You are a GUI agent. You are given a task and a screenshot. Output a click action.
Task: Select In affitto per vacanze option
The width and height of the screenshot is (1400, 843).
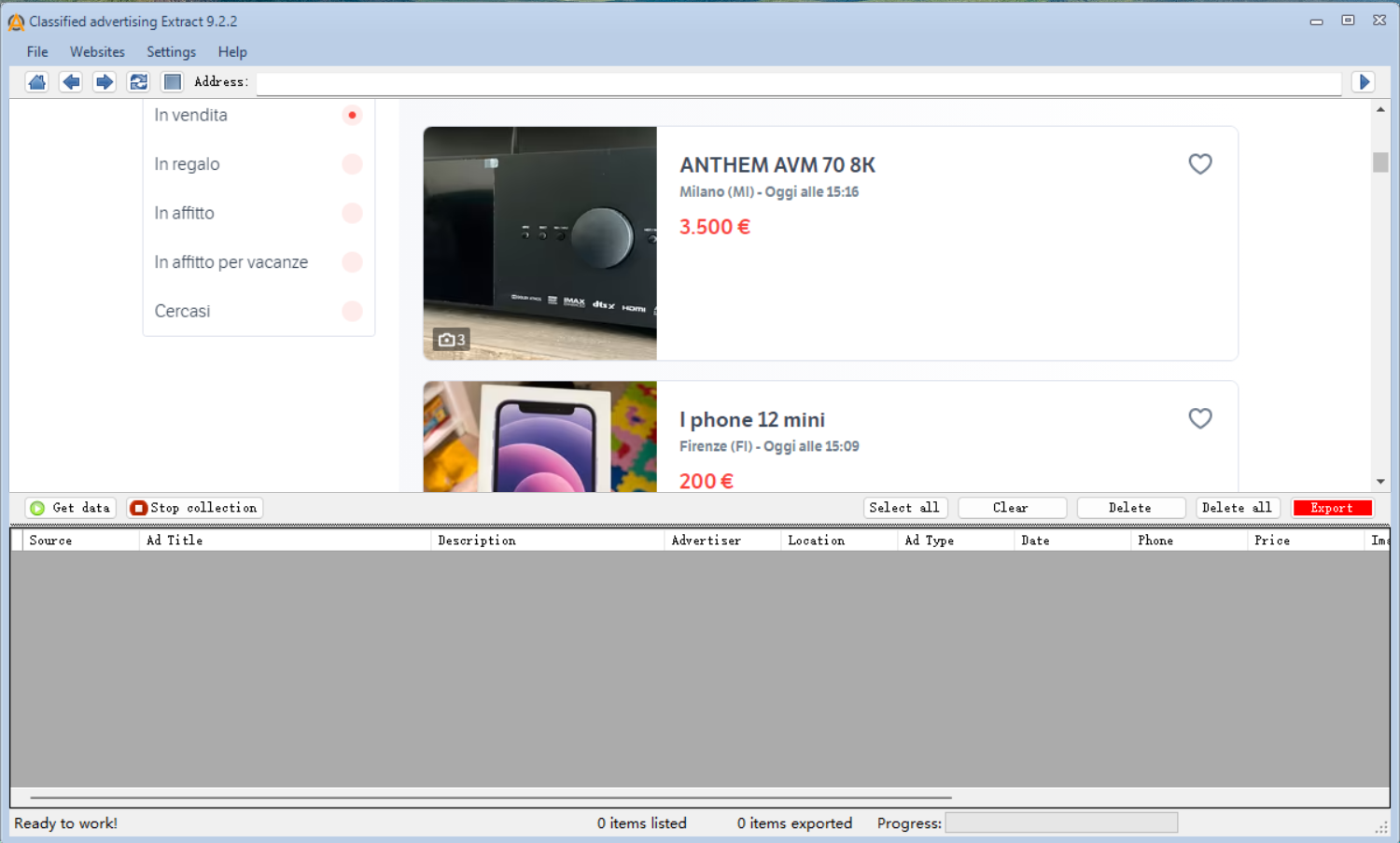352,262
